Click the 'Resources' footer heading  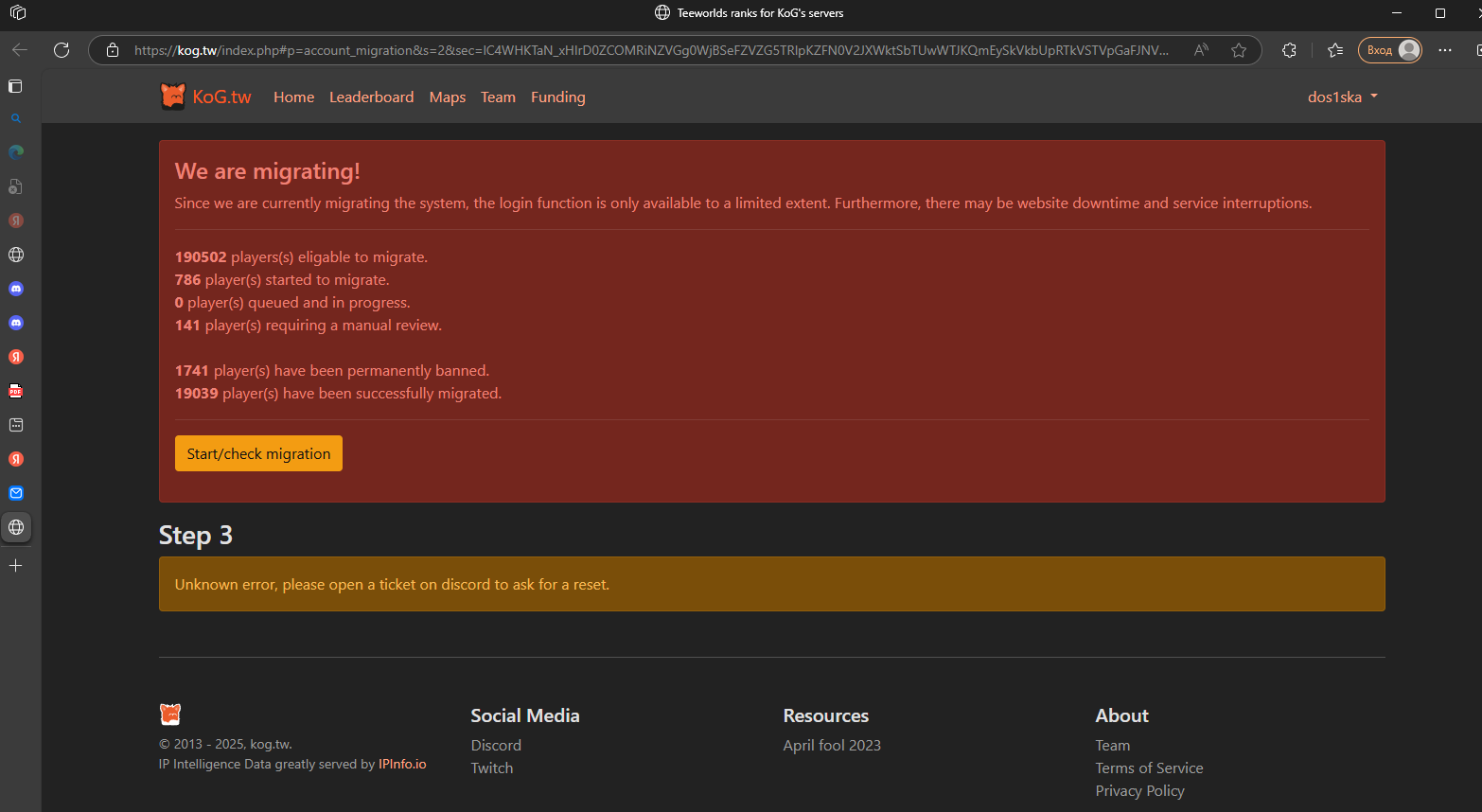click(x=826, y=715)
